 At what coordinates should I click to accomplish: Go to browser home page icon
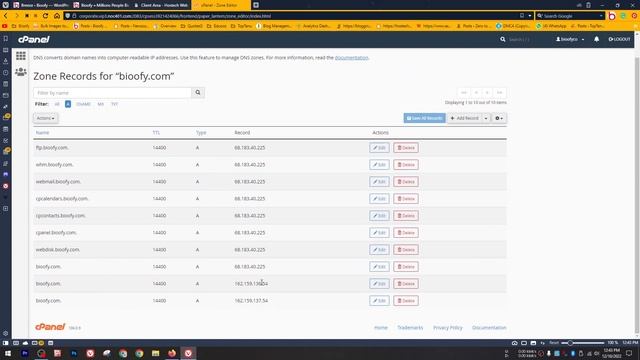coord(57,16)
